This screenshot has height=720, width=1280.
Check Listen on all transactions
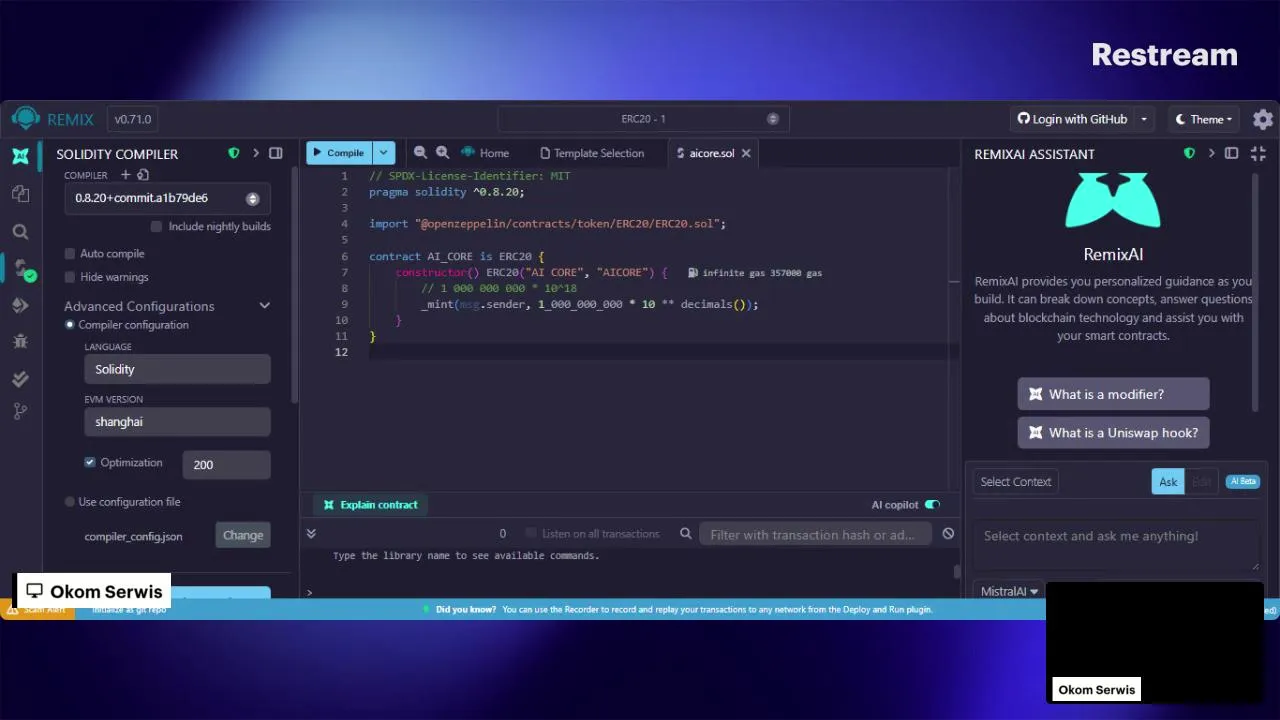point(531,534)
